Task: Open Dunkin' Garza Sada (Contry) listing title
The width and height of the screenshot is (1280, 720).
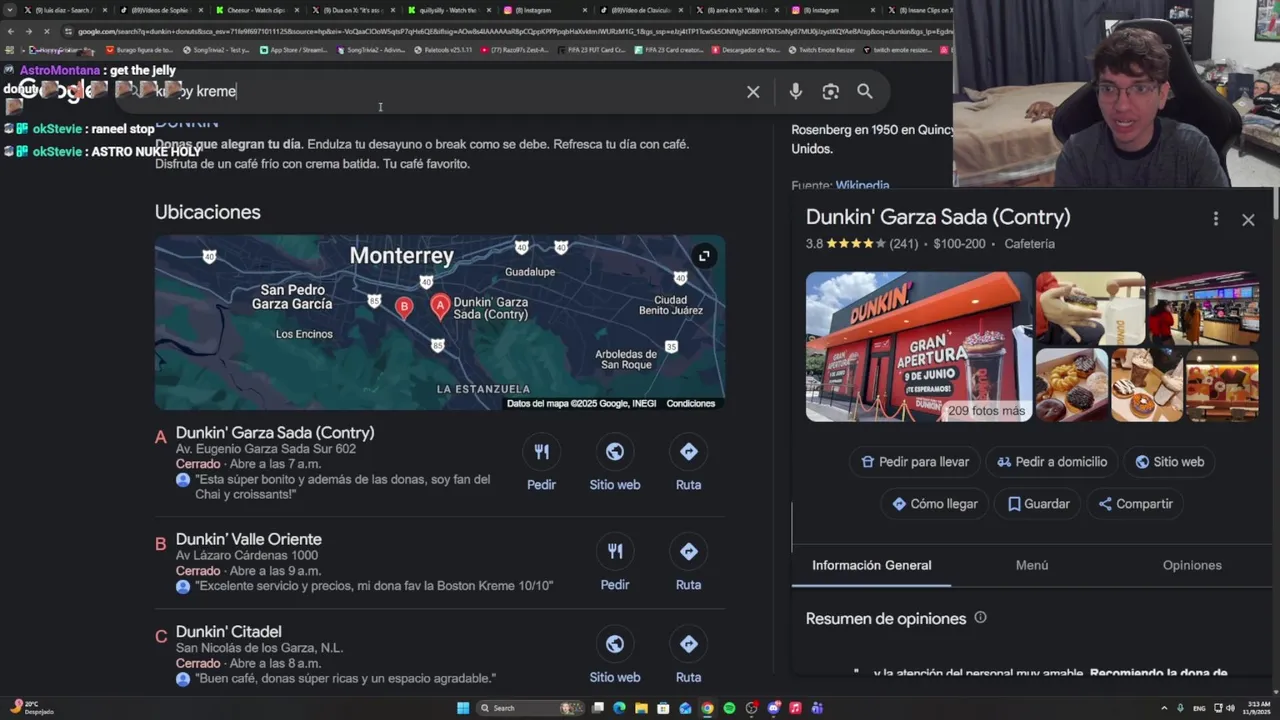Action: (x=275, y=433)
